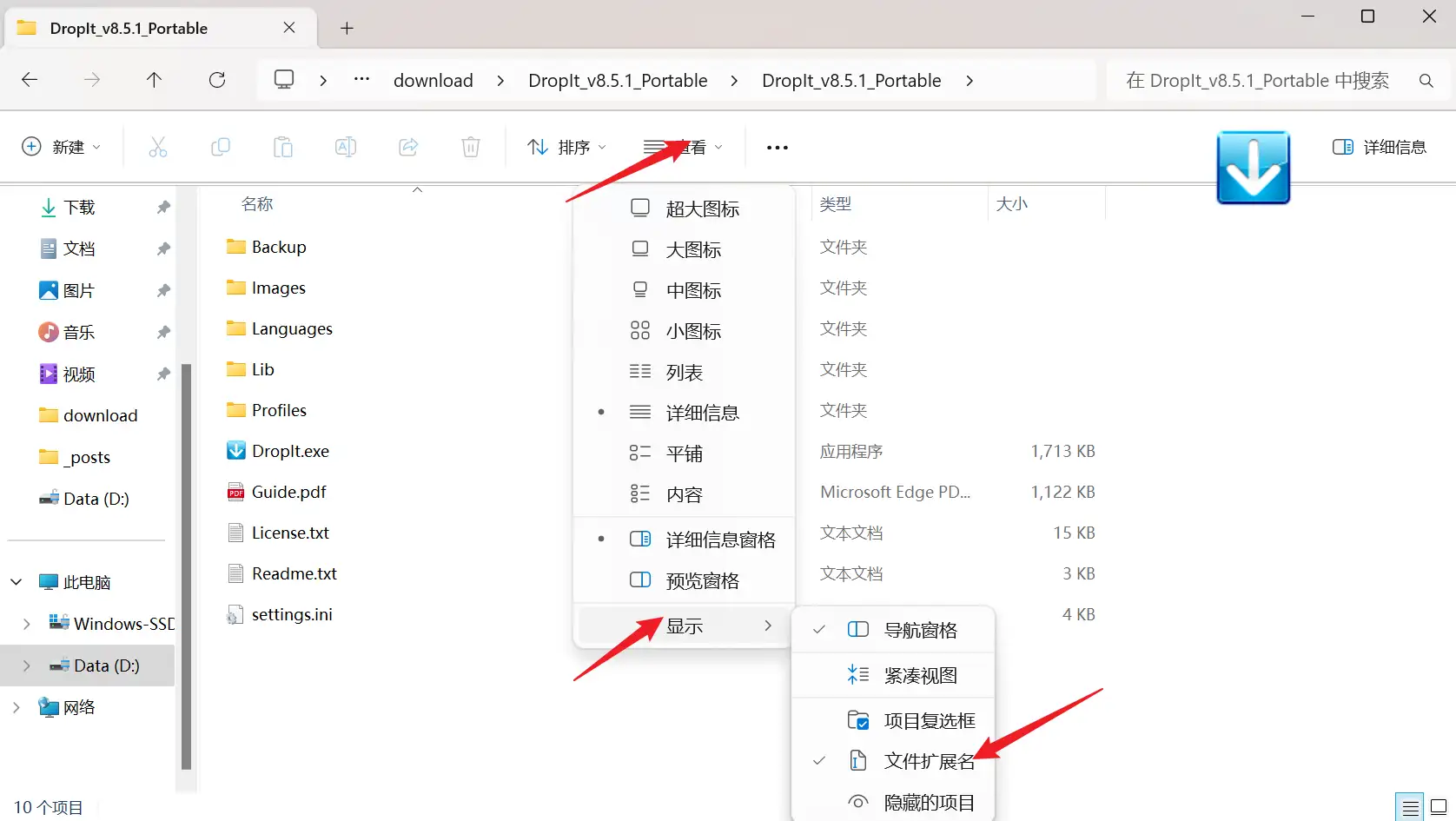Toggle 隐藏的项目 (hidden items) visibility

click(x=929, y=803)
